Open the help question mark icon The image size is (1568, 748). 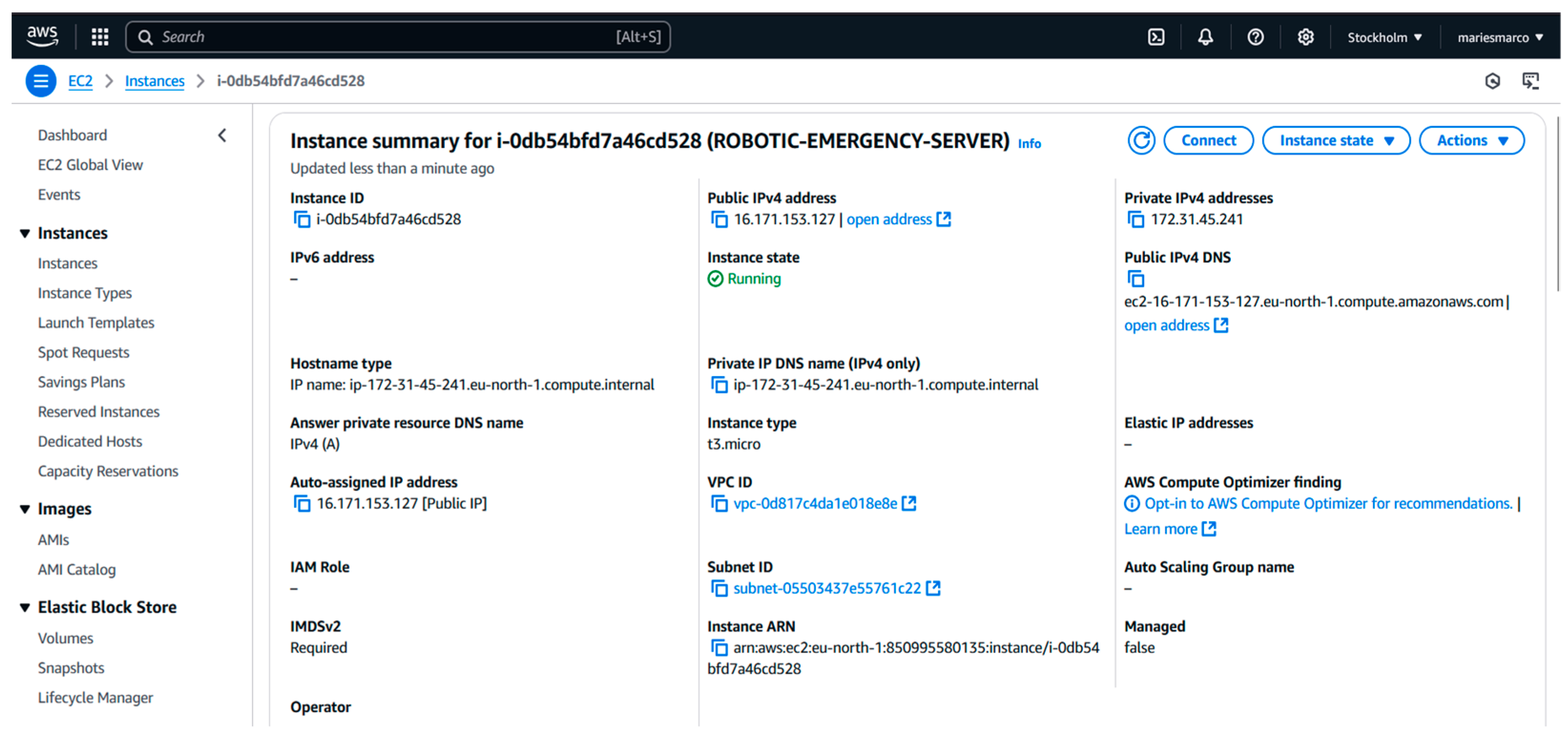(1255, 37)
